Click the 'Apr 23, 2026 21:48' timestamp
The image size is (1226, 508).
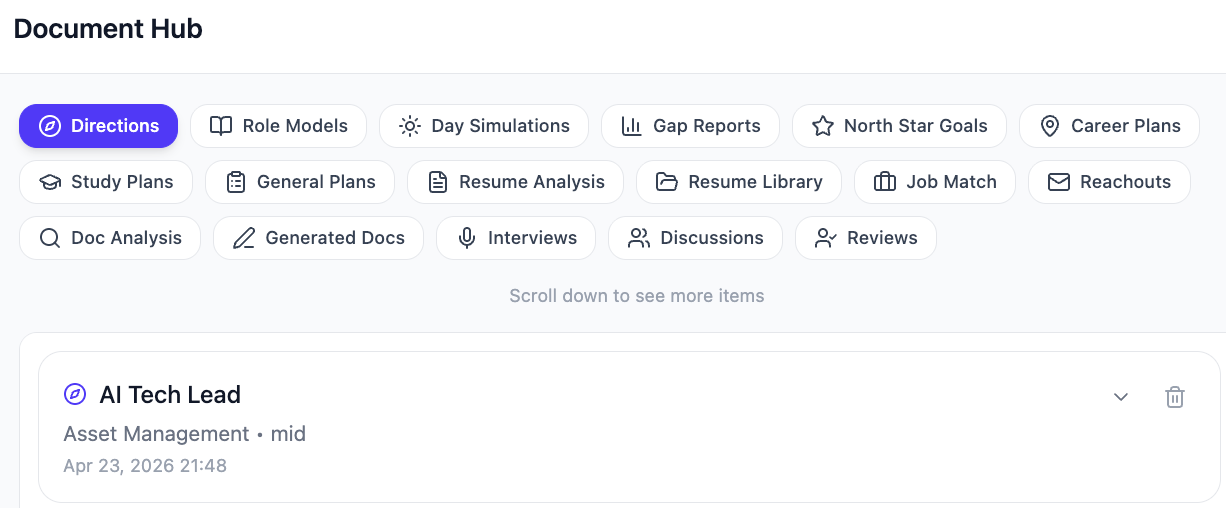(145, 466)
